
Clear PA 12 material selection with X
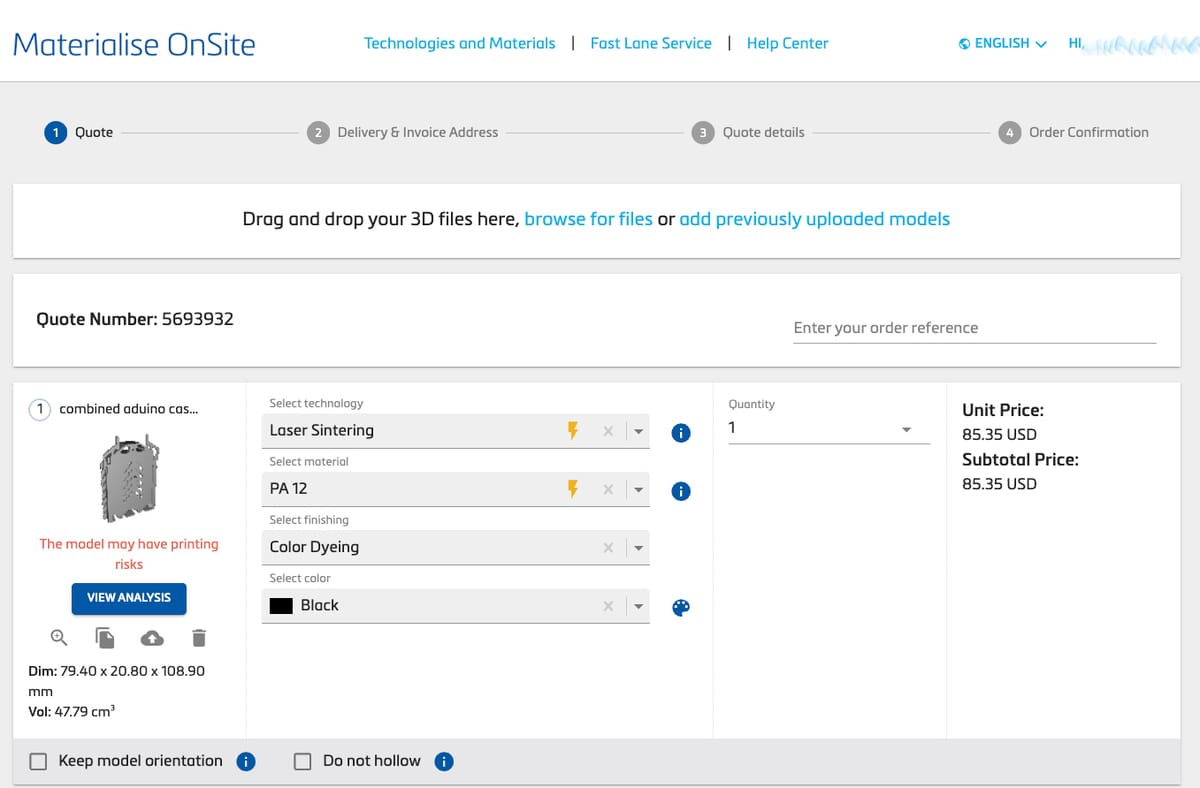tap(607, 490)
